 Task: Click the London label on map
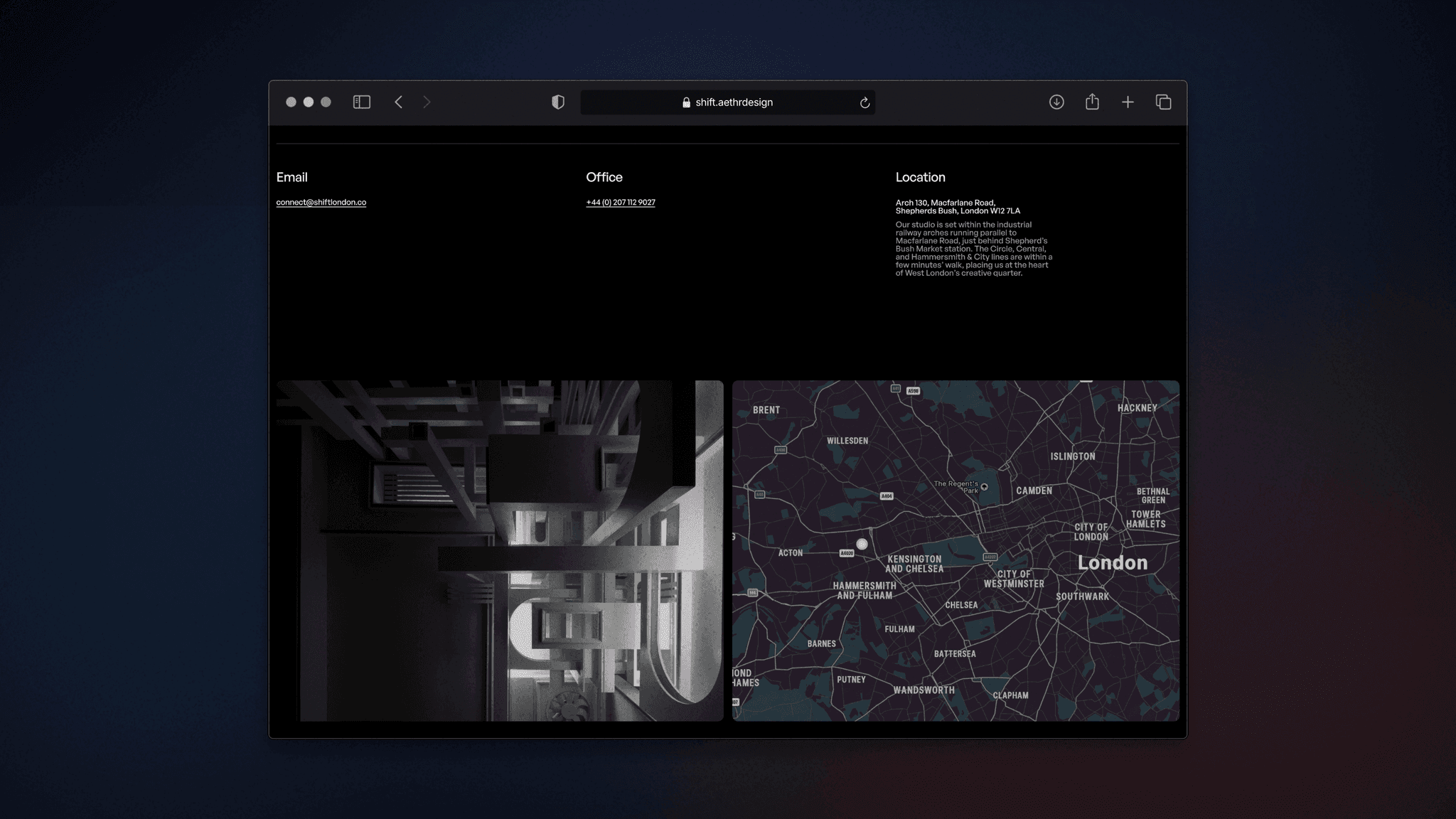coord(1113,563)
